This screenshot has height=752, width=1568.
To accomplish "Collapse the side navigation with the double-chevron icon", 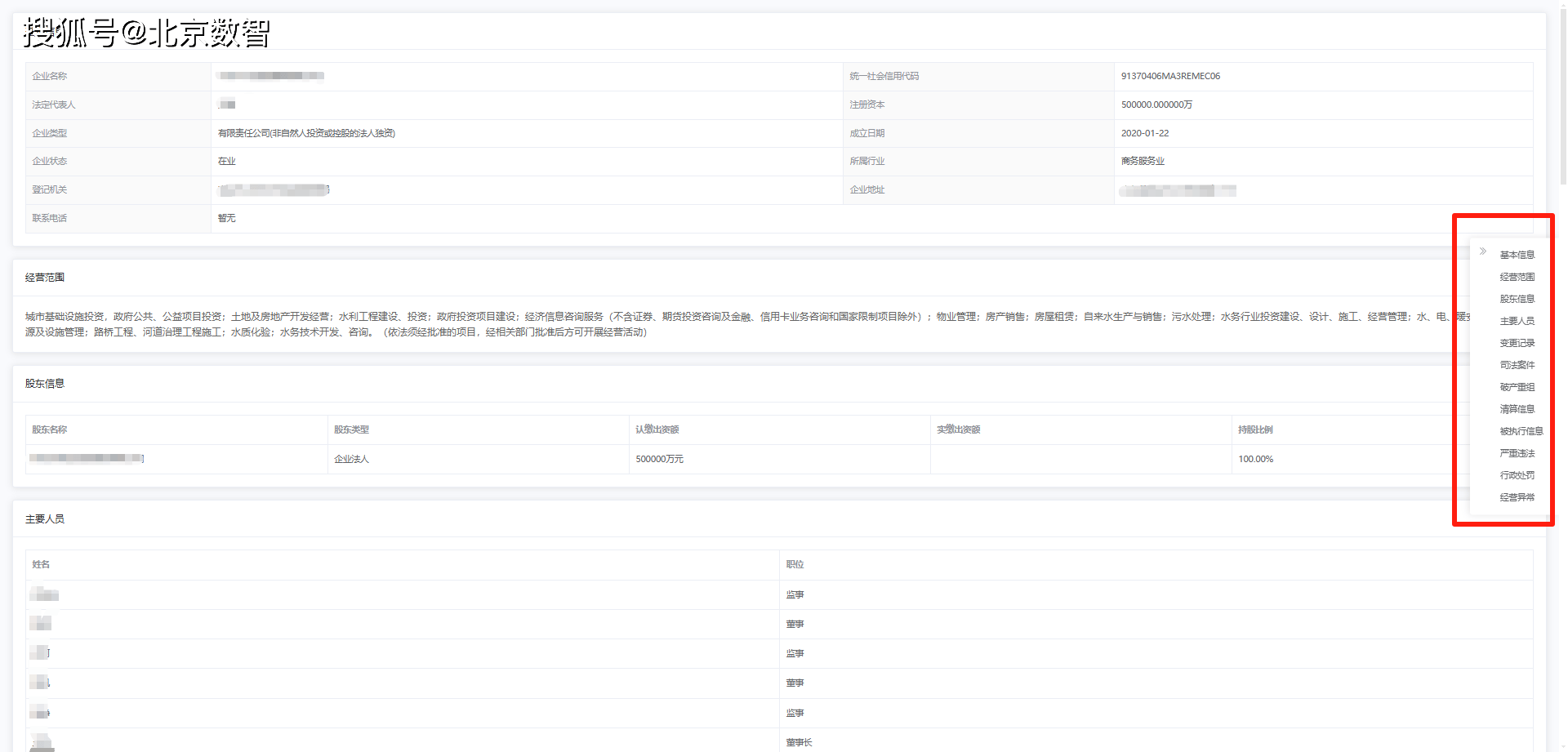I will point(1483,251).
